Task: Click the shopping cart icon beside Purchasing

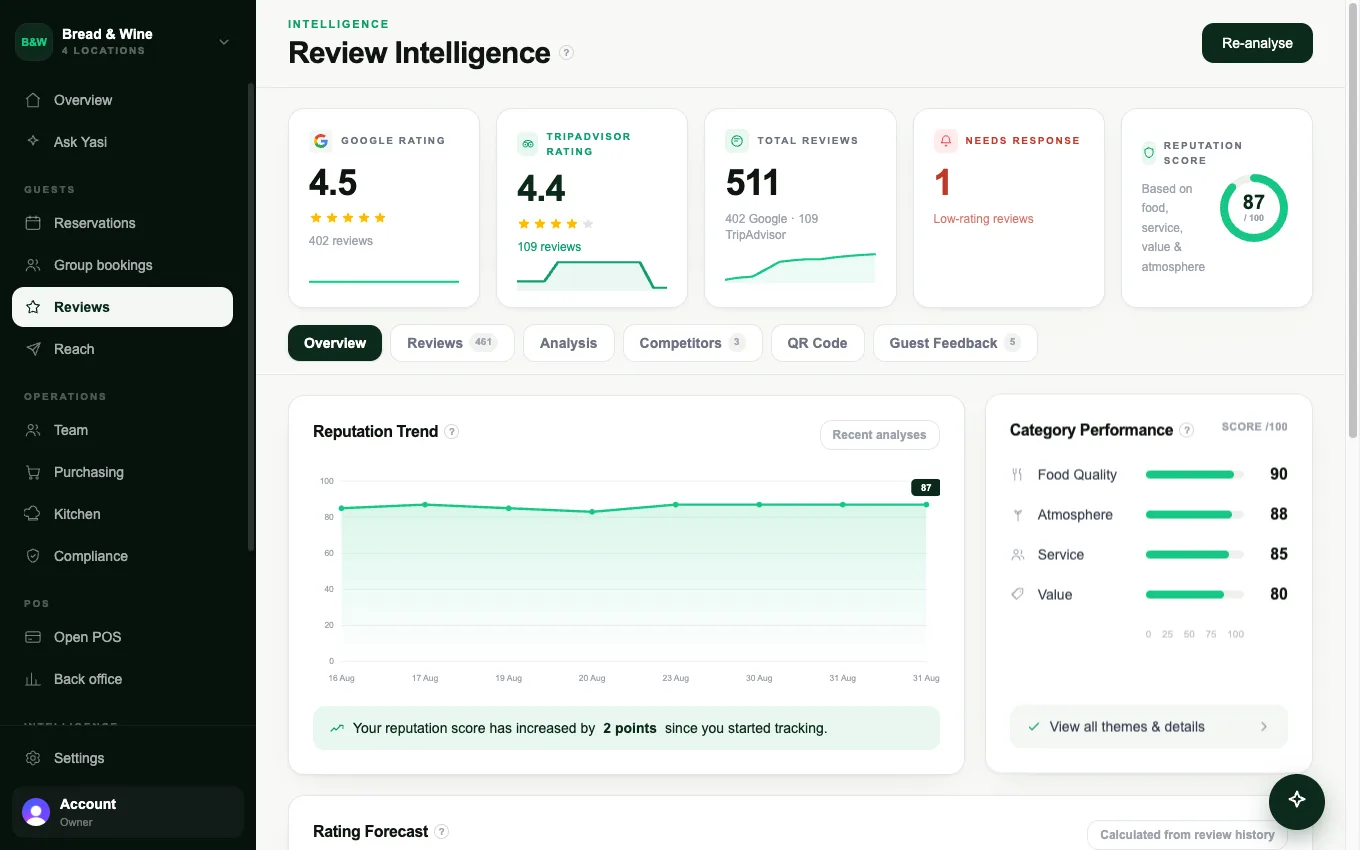Action: coord(33,472)
